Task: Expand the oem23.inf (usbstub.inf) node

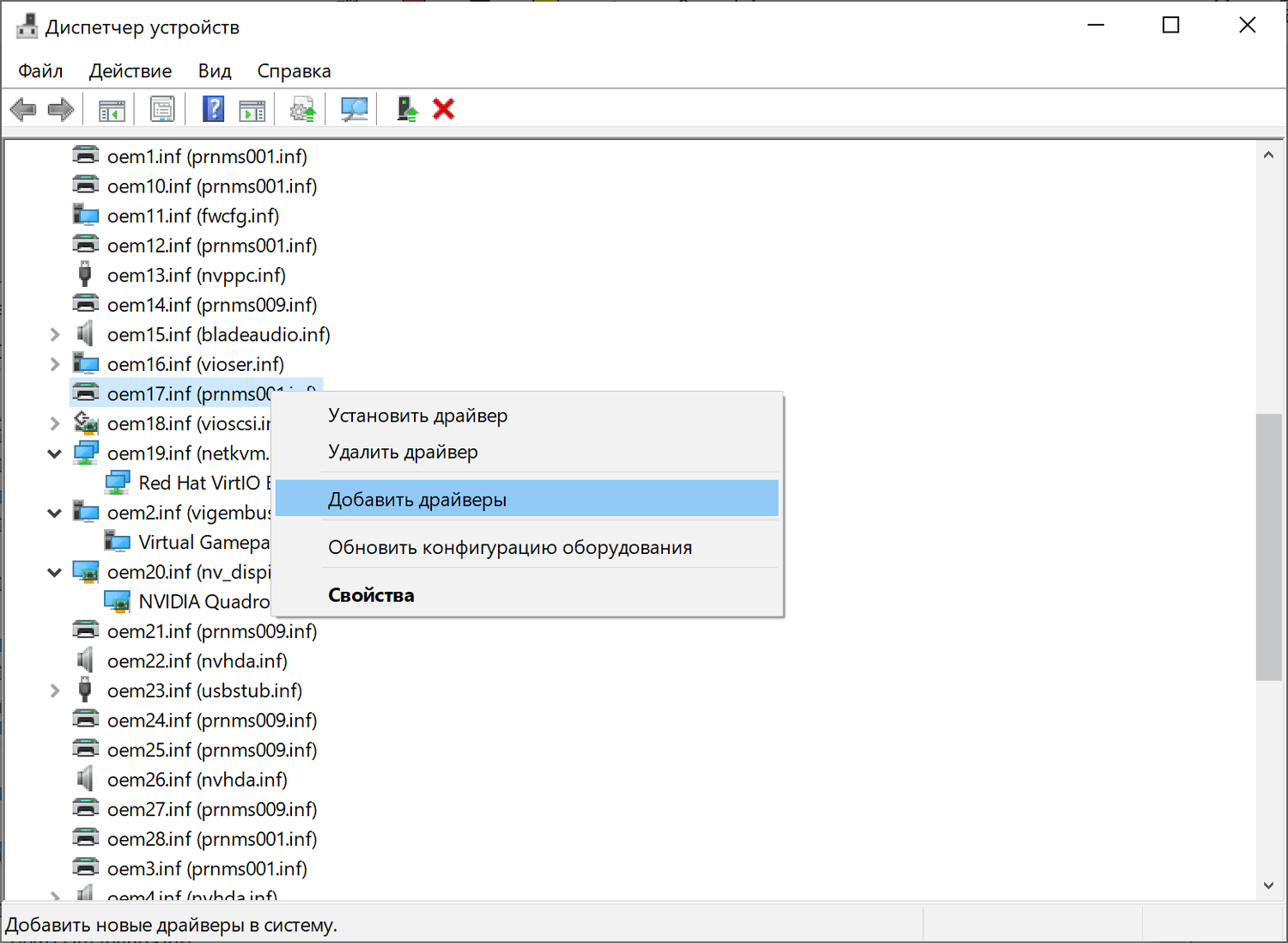Action: [x=55, y=691]
